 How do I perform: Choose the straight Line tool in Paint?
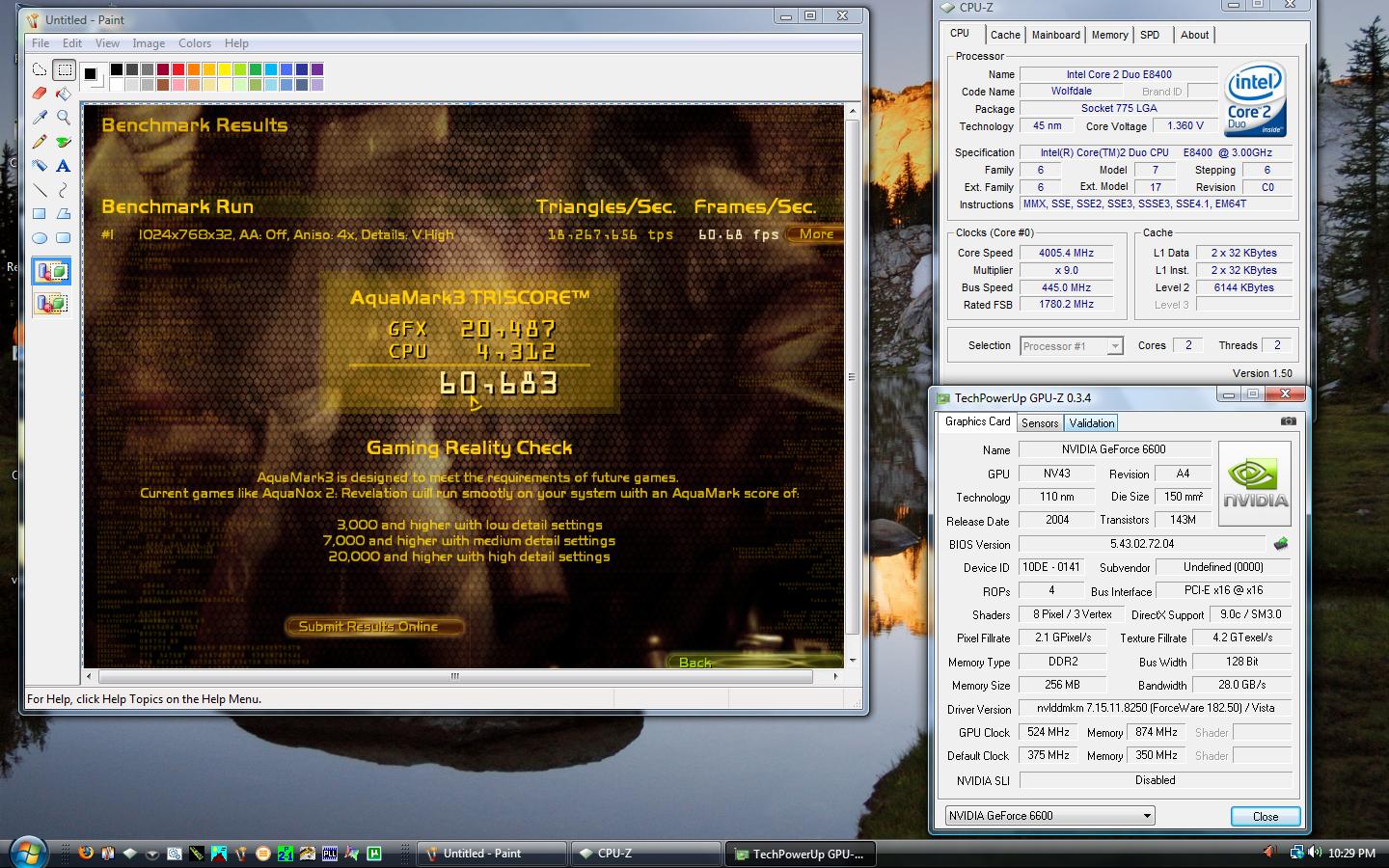click(40, 190)
